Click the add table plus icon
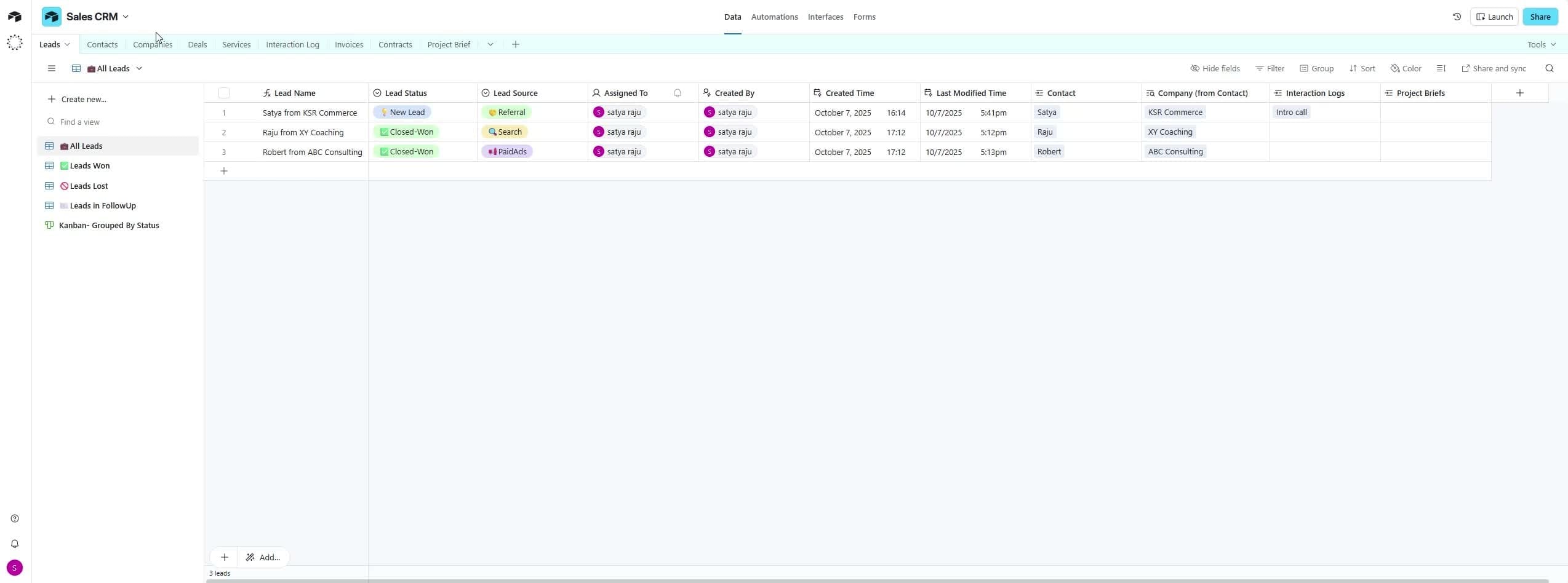This screenshot has height=583, width=1568. (x=515, y=44)
